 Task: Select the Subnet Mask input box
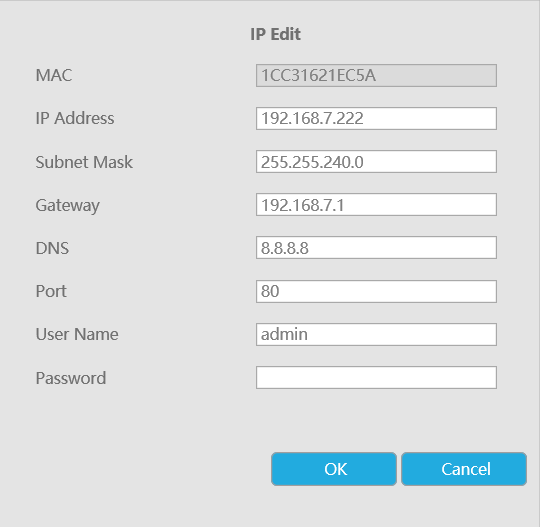click(x=376, y=162)
